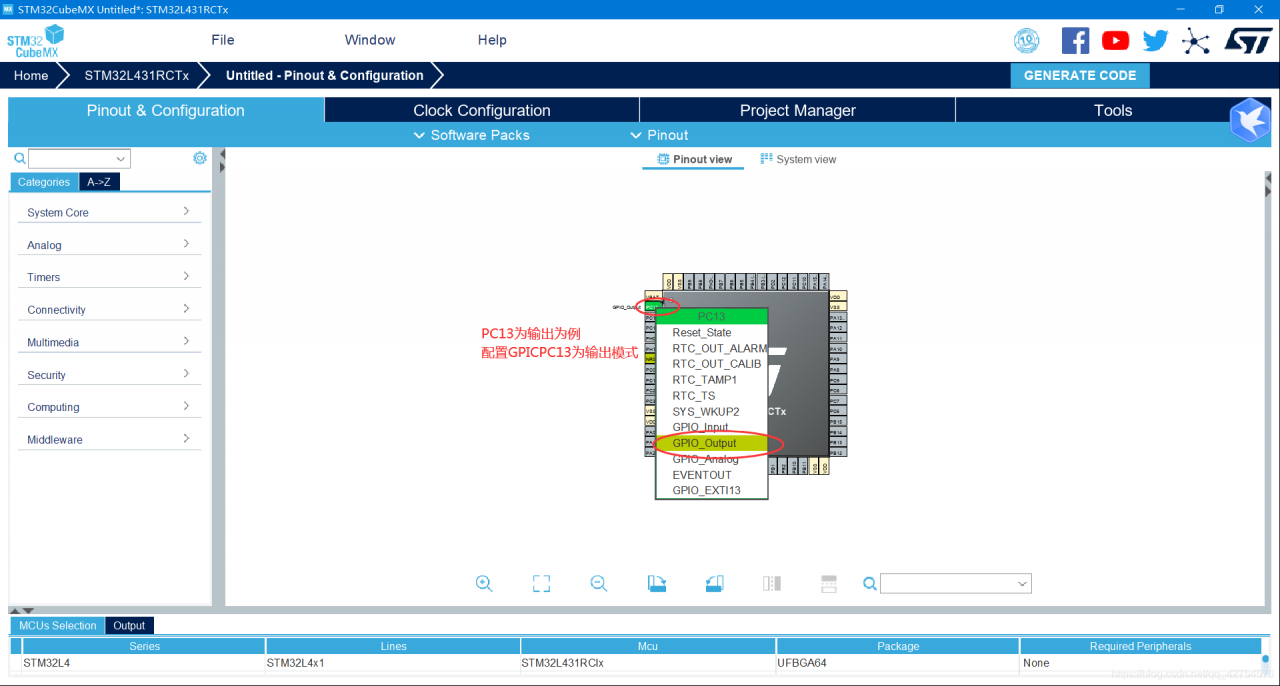
Task: Click the blue bird assistant icon
Action: [x=1249, y=120]
